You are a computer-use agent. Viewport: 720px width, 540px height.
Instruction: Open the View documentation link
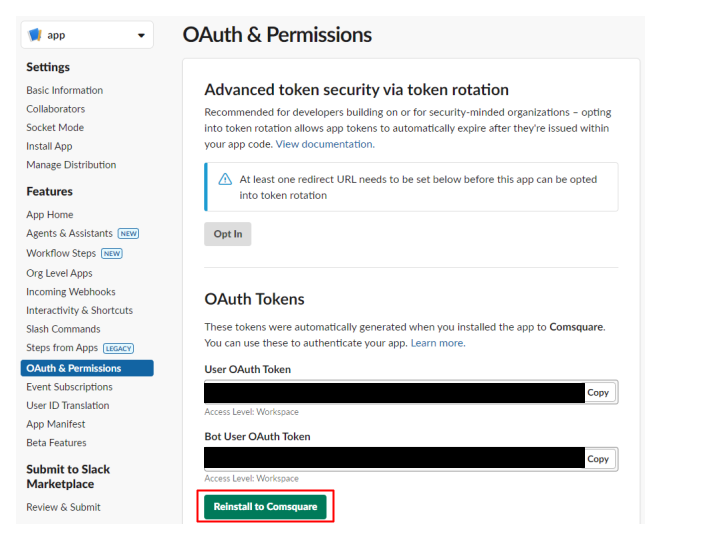325,144
